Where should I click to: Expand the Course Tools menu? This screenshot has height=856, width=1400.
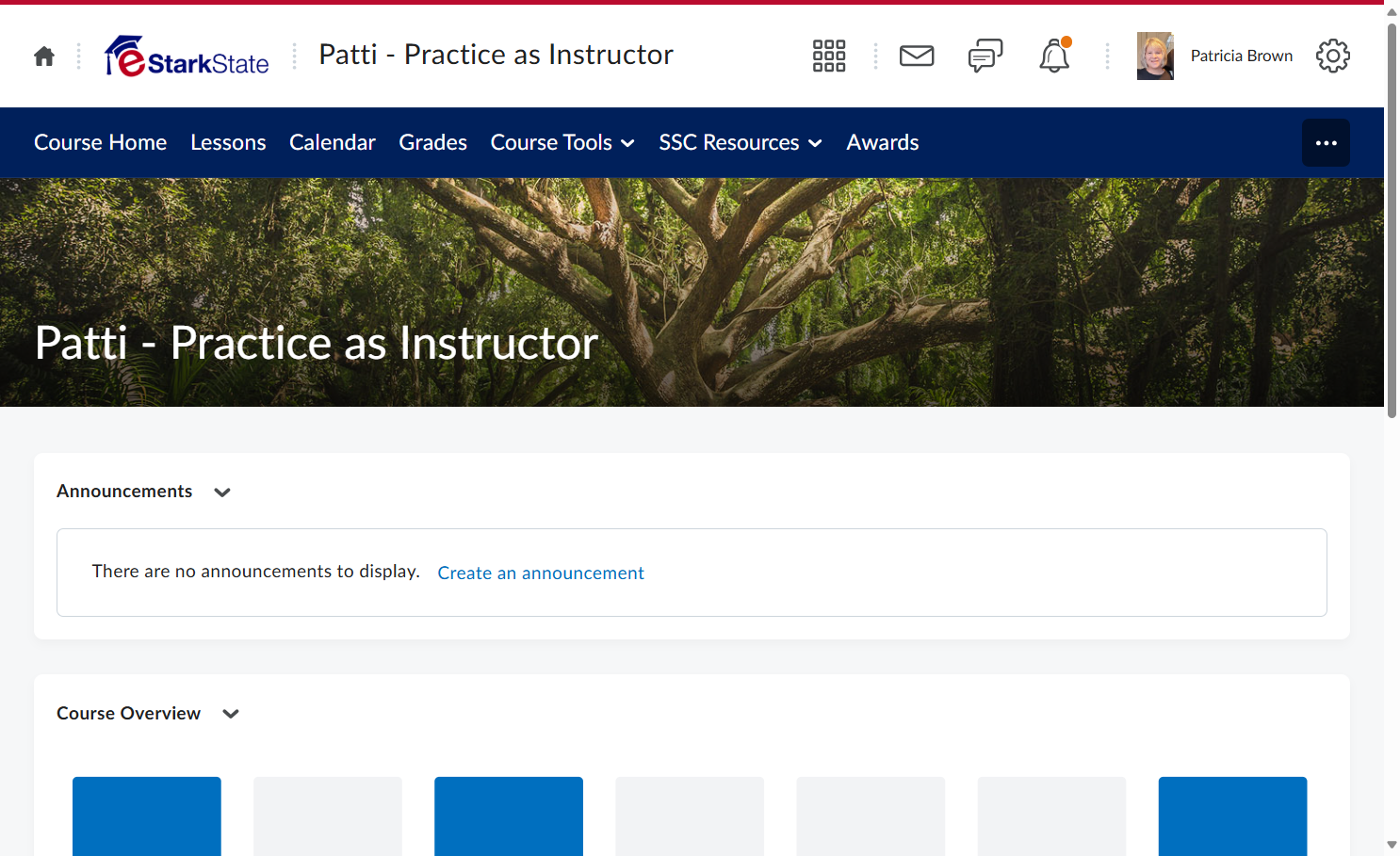point(562,142)
